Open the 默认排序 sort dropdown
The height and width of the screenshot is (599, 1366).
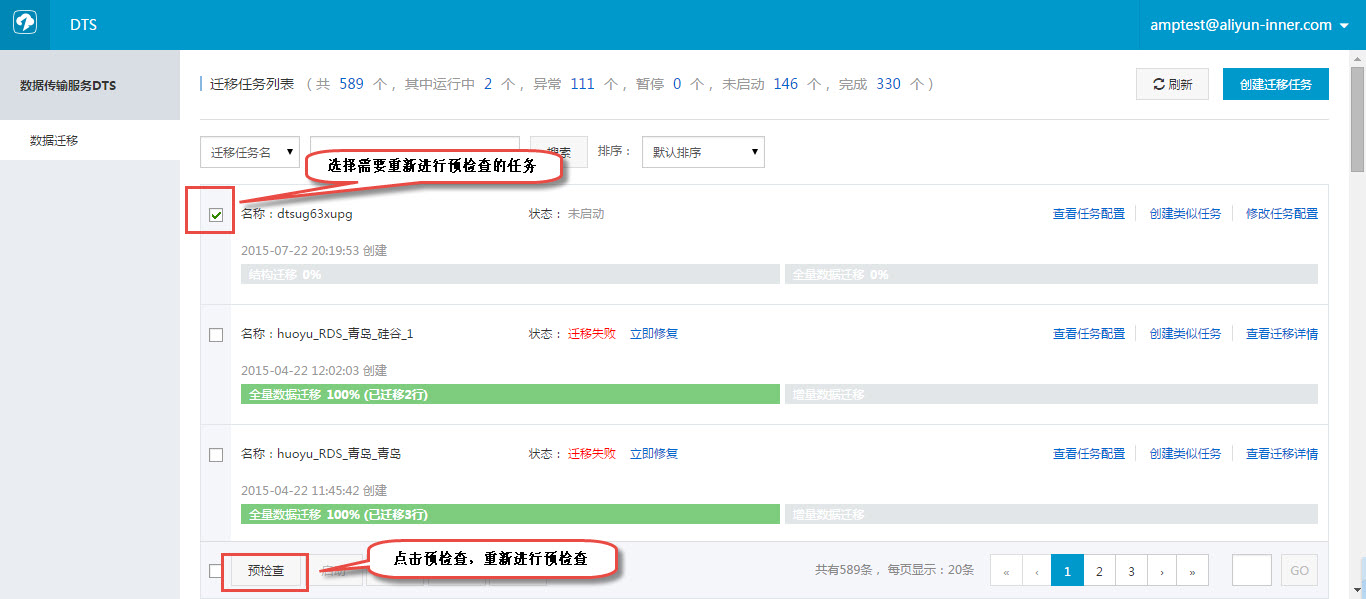tap(703, 152)
